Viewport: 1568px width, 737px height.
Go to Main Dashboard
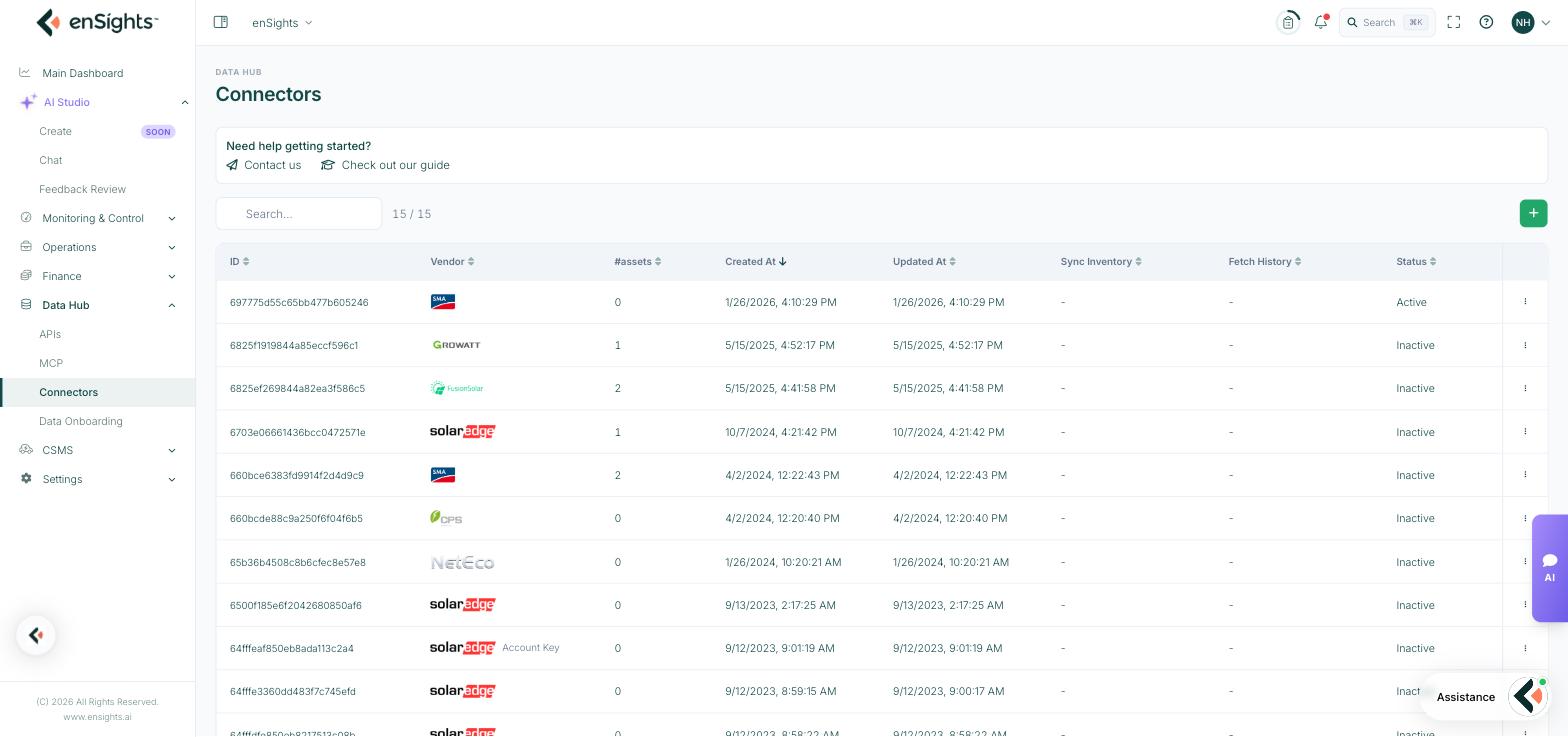(83, 73)
